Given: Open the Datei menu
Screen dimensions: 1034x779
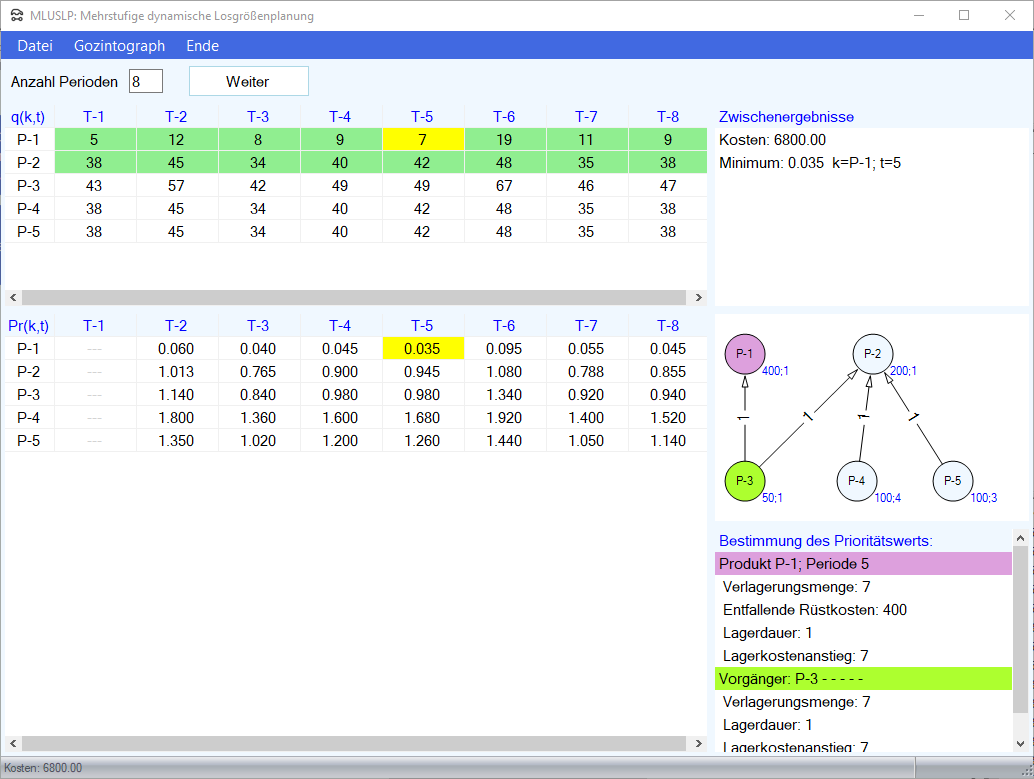Looking at the screenshot, I should tap(35, 46).
